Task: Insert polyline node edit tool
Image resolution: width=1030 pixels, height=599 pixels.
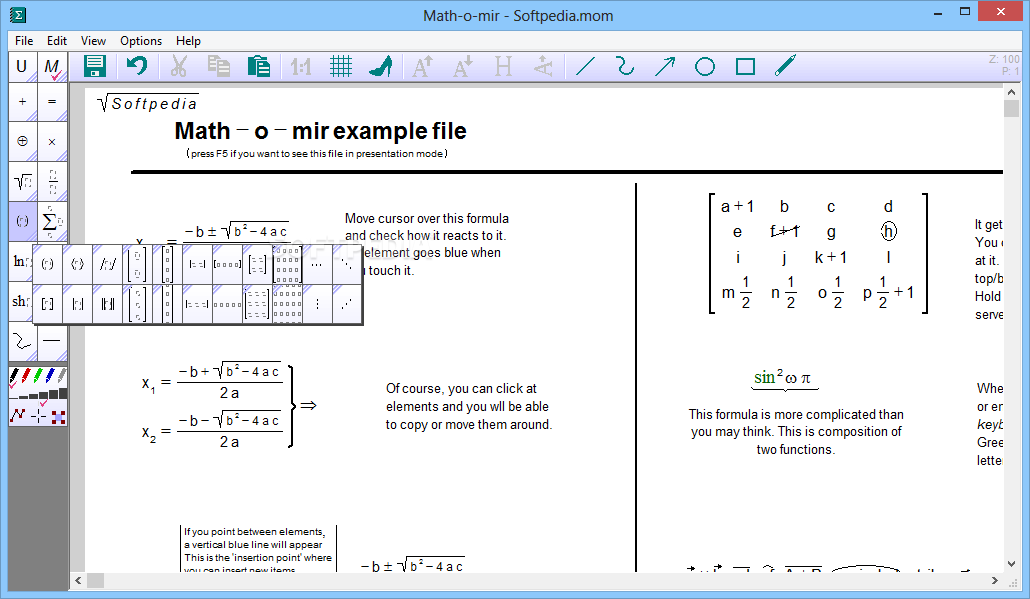Action: pos(18,415)
